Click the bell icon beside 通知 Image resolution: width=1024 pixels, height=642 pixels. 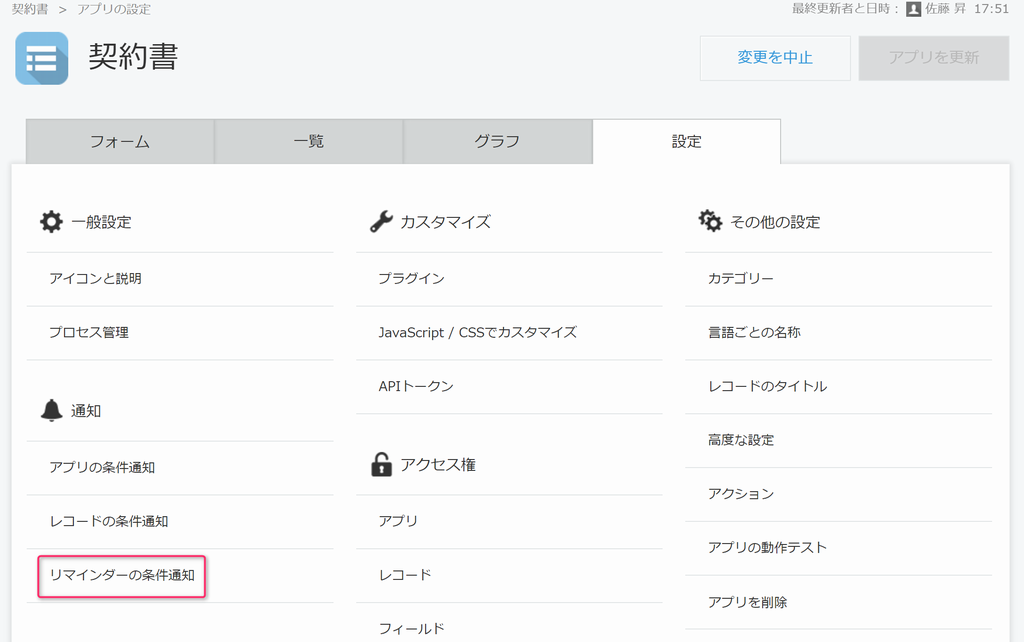(x=52, y=411)
